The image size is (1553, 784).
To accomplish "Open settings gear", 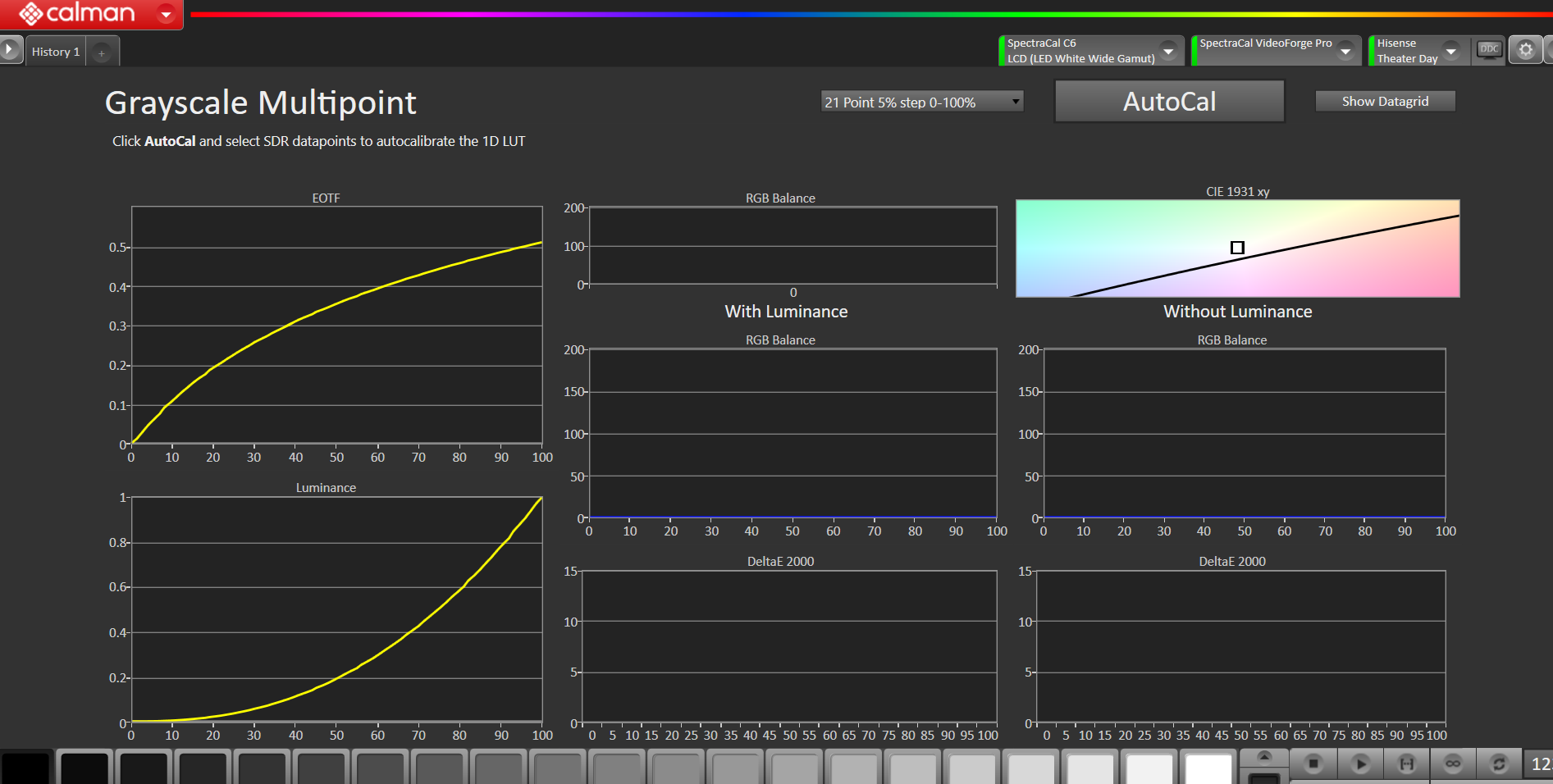I will [1525, 50].
